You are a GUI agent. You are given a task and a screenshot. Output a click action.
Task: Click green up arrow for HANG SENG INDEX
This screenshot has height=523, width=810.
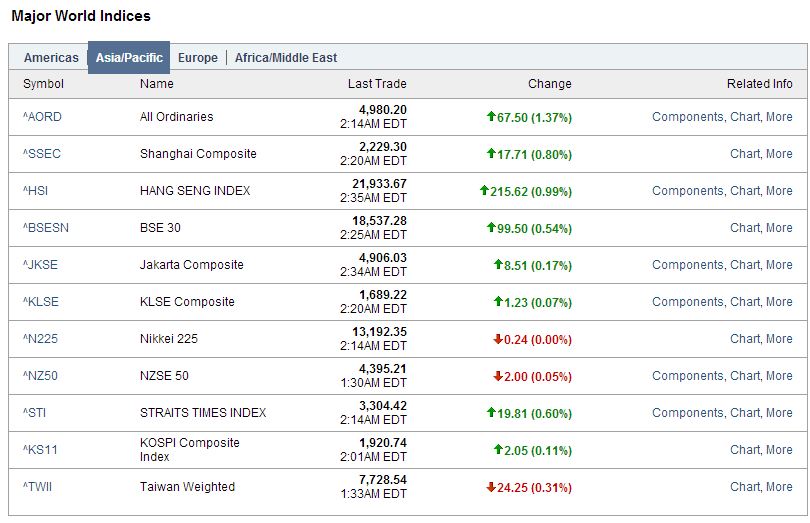(484, 191)
